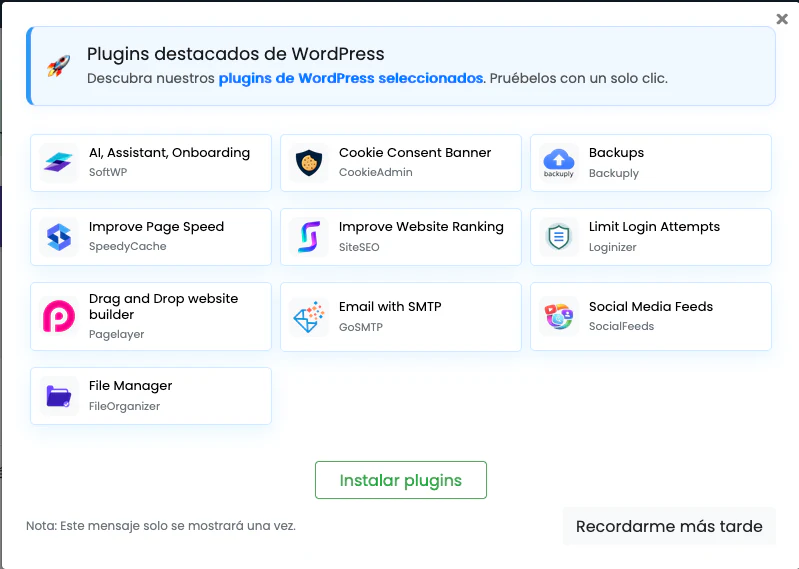Click the SiteSEO plugin name
The height and width of the screenshot is (569, 799).
click(x=359, y=247)
